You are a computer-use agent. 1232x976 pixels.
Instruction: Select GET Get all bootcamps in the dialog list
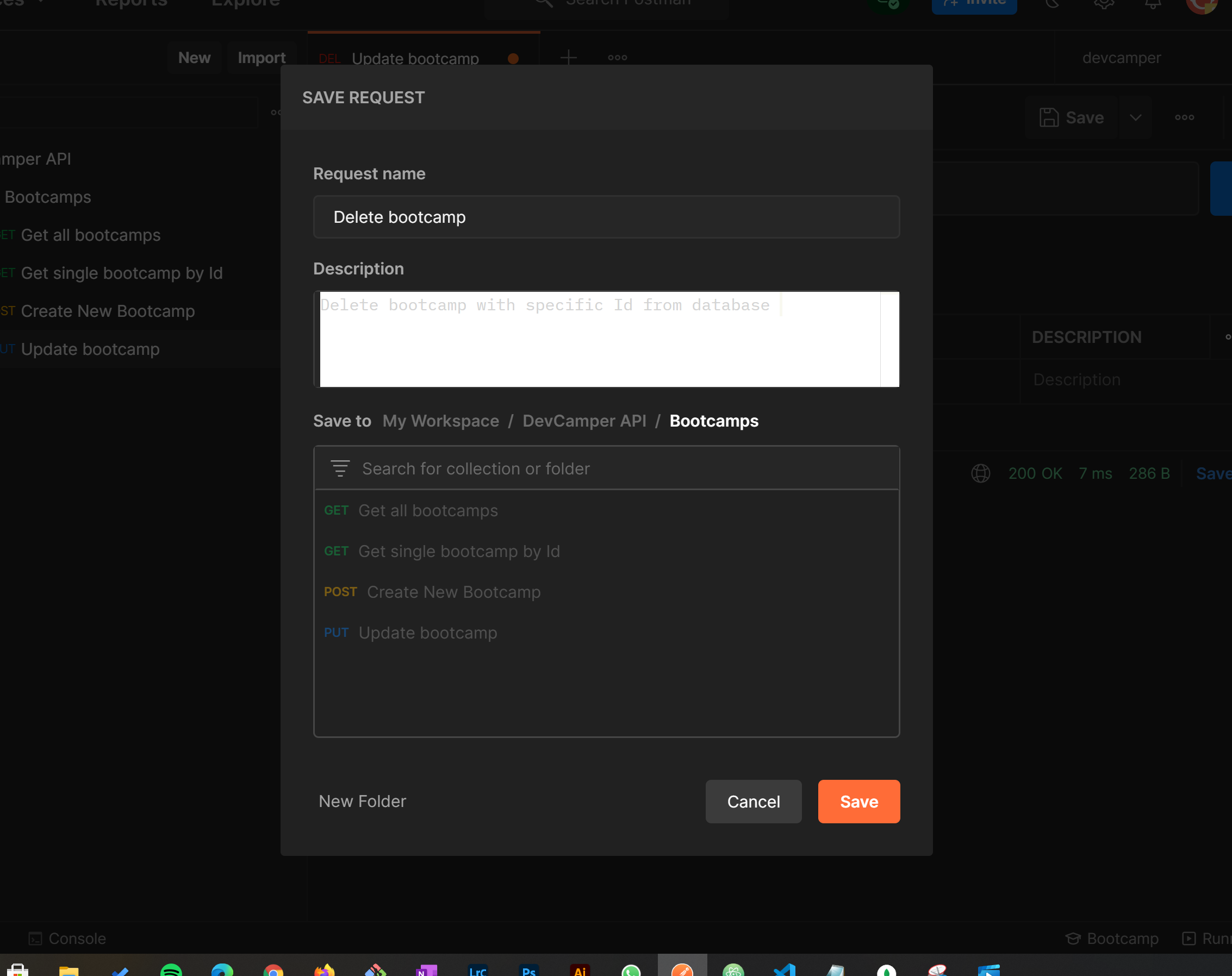tap(606, 511)
